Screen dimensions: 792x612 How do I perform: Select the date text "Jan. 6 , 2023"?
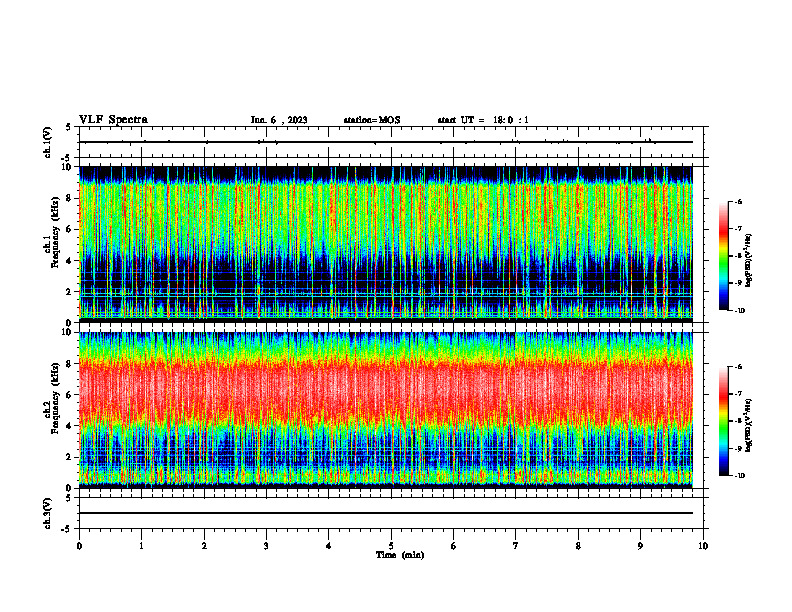(279, 120)
